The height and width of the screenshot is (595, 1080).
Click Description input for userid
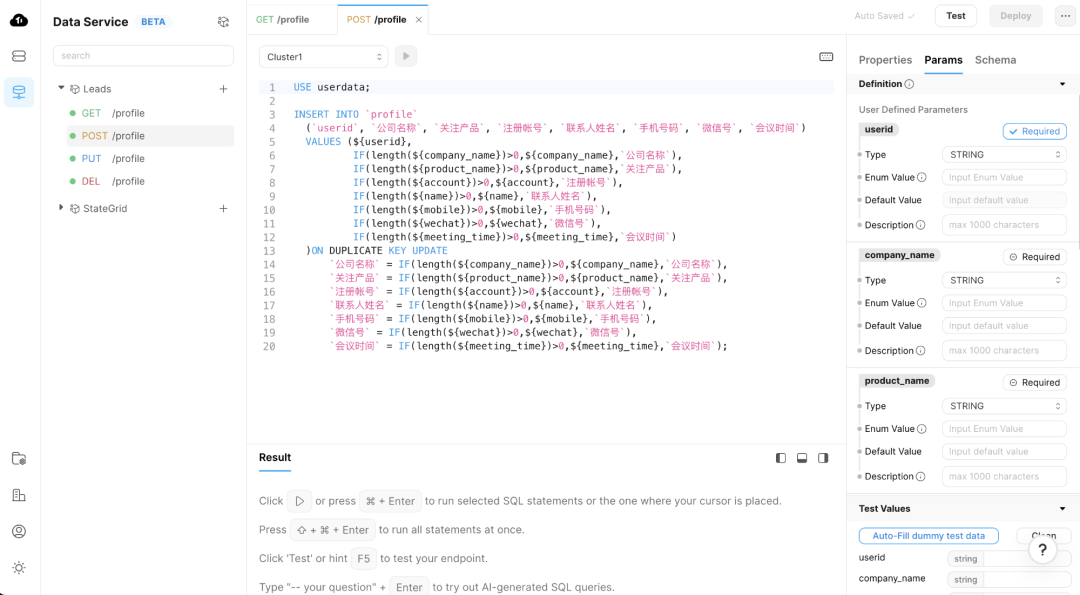(x=1004, y=225)
